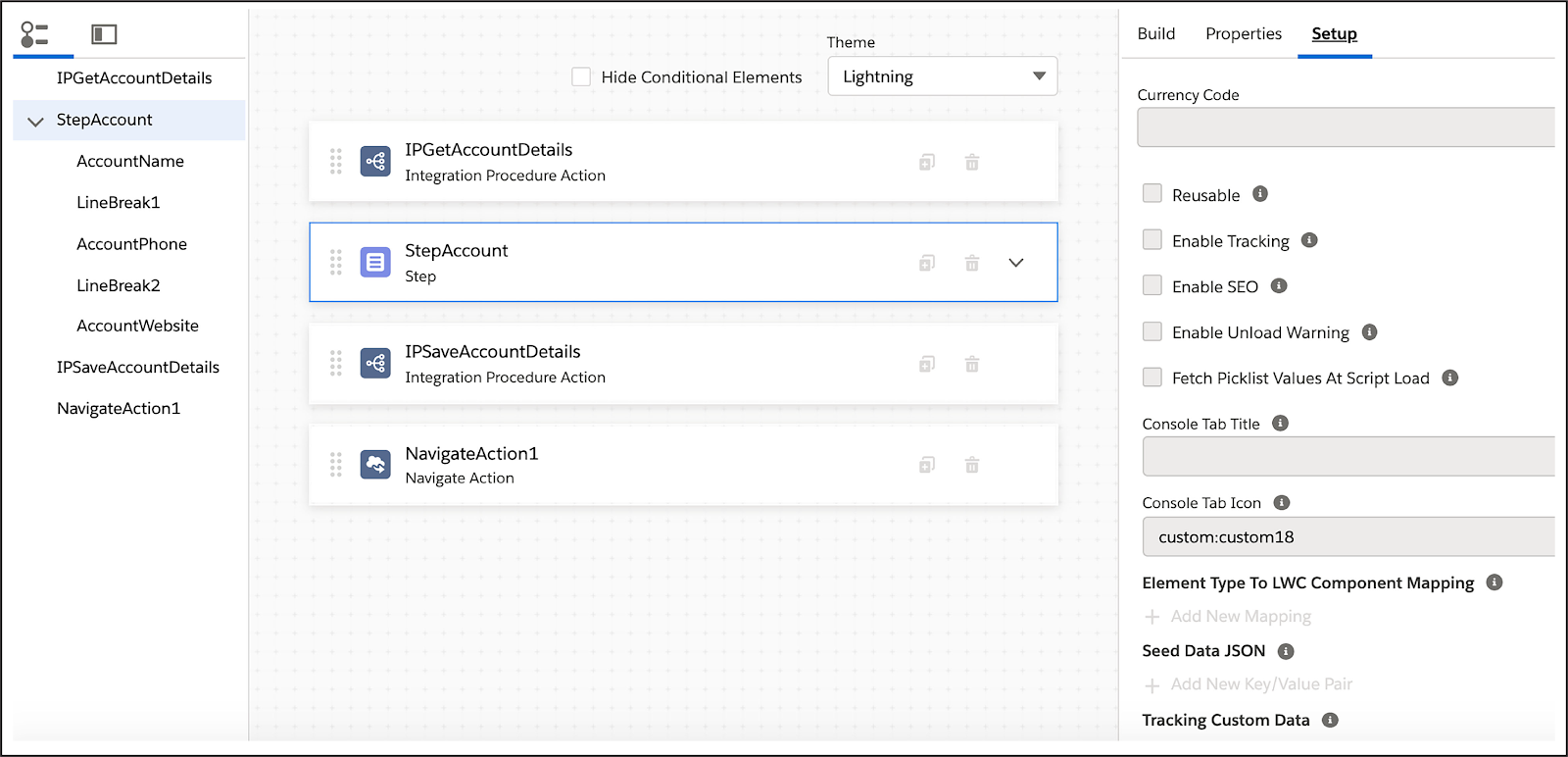Enable Fetch Picklist Values At Script Load

click(x=1152, y=378)
